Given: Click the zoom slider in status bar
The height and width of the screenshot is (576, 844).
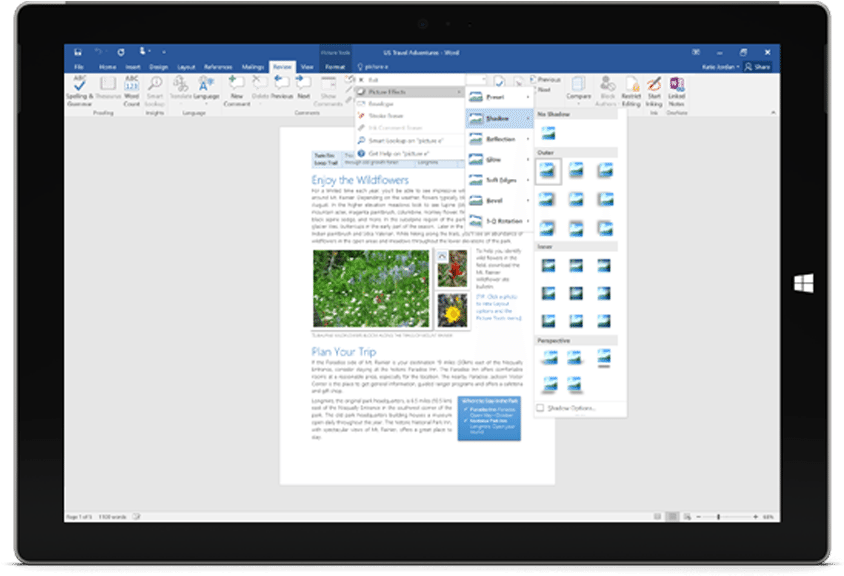Looking at the screenshot, I should tap(718, 517).
